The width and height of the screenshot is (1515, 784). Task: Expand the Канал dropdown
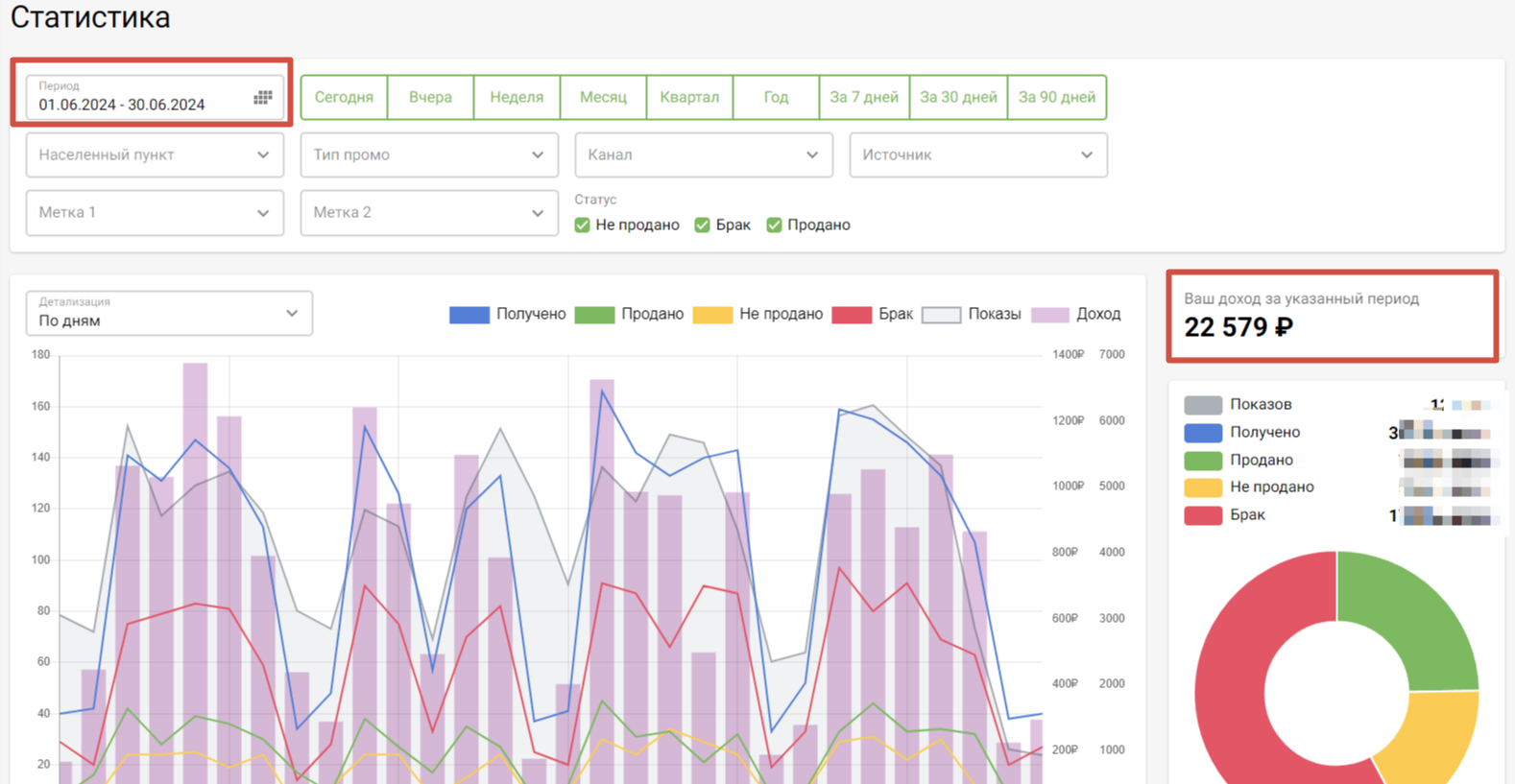[x=704, y=154]
